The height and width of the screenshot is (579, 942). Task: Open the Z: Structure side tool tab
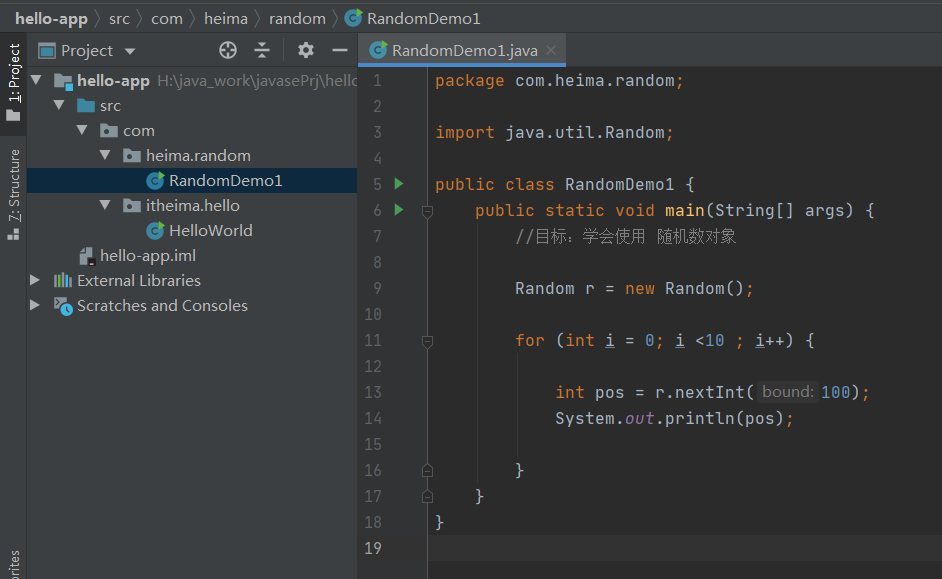(13, 195)
